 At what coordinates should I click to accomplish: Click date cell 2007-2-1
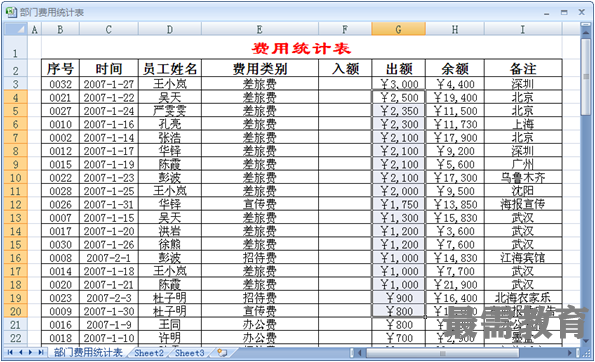(x=109, y=258)
